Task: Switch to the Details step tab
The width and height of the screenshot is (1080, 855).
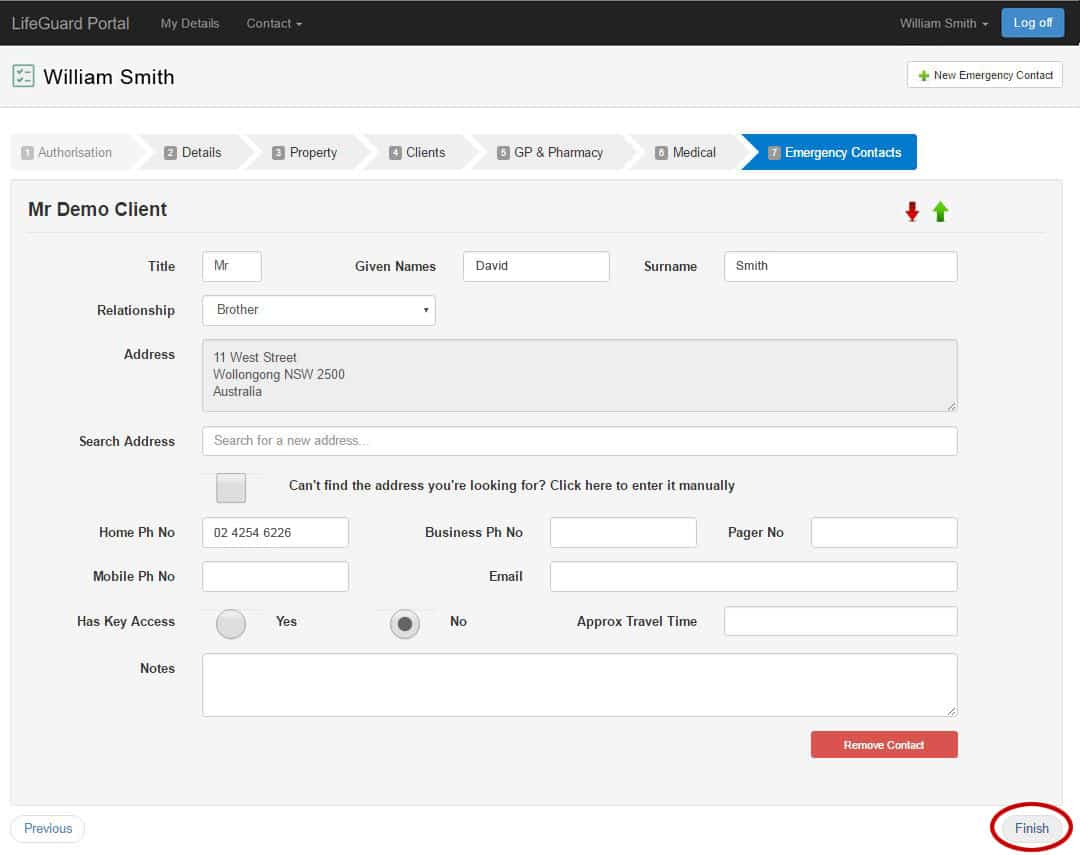Action: point(194,152)
